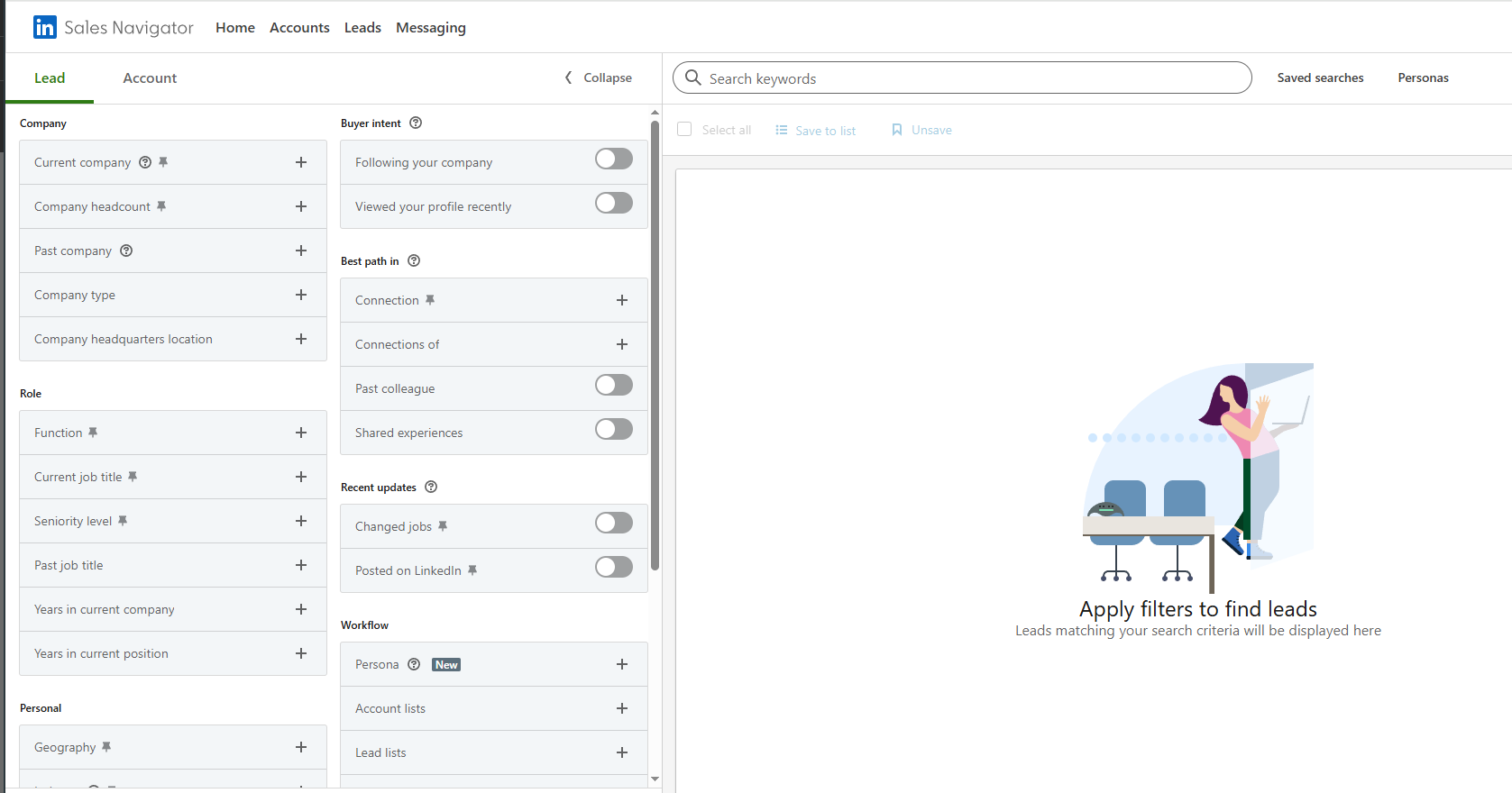
Task: Check the Select all checkbox
Action: (684, 130)
